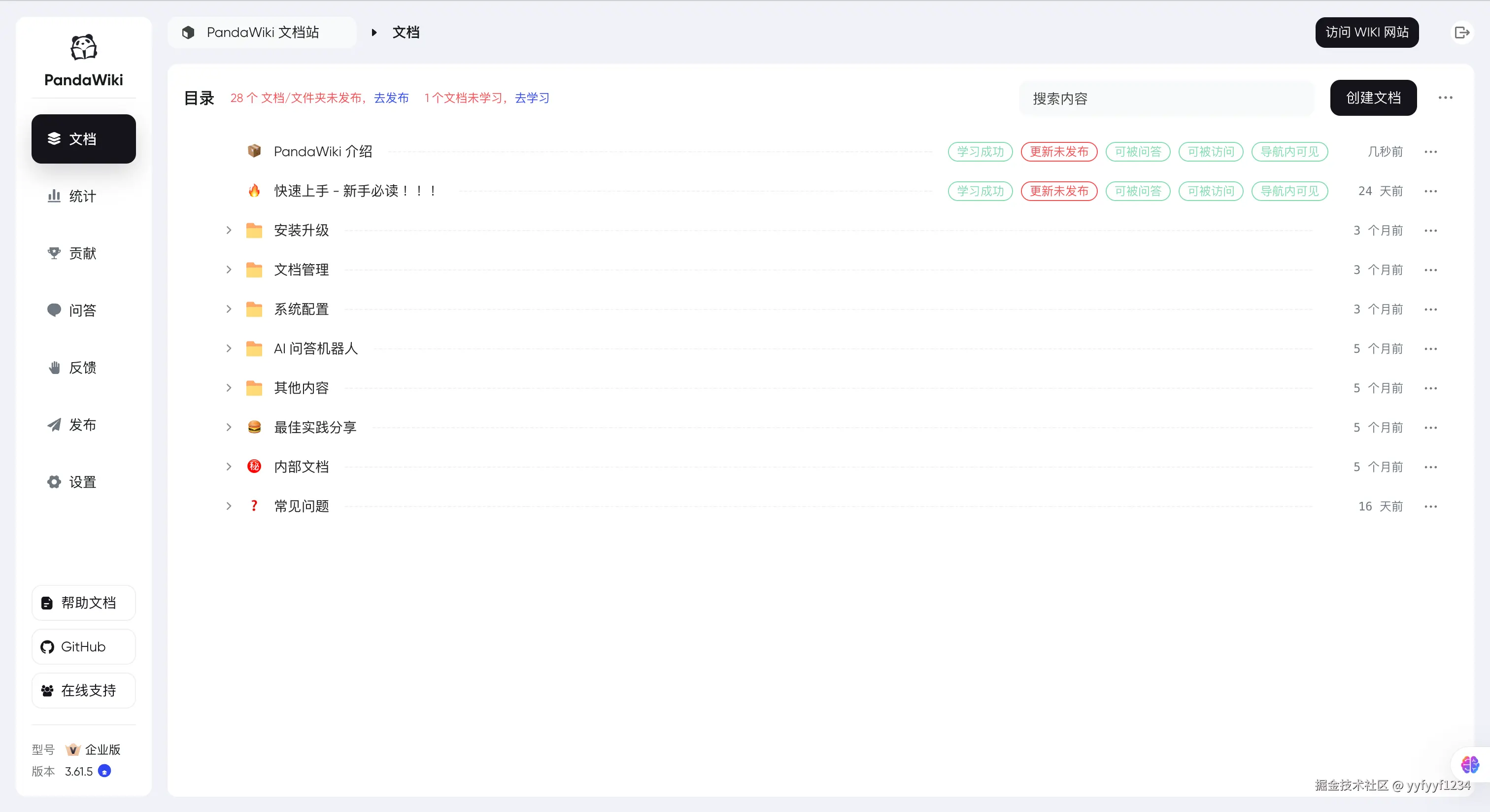Open the options menu for the PandaWiki 介绍 row

click(x=1430, y=152)
